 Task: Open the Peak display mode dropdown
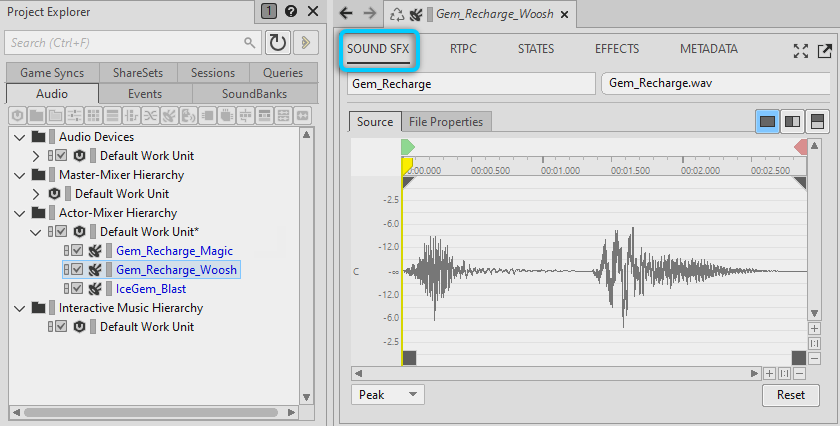pos(387,395)
